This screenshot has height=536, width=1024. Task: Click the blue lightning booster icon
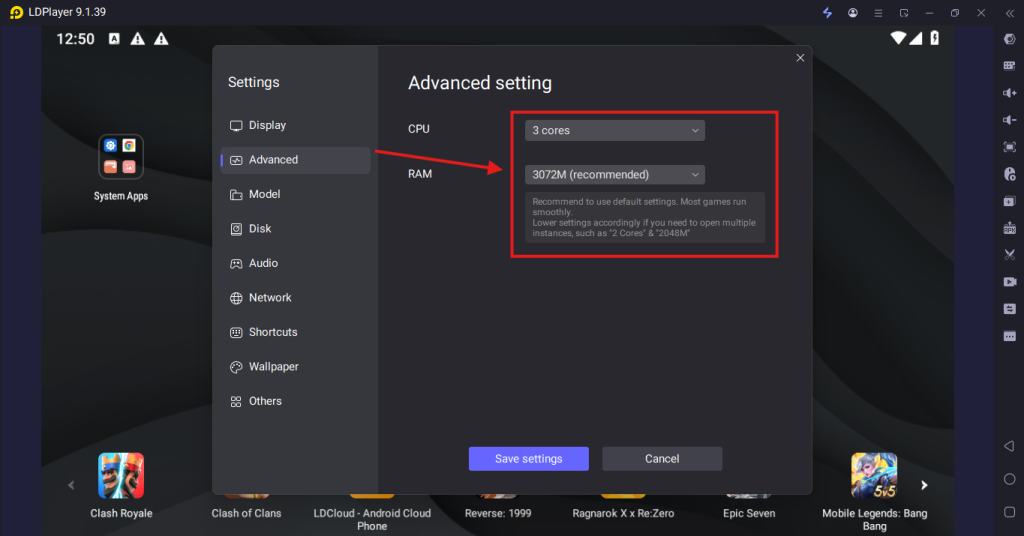[x=827, y=13]
